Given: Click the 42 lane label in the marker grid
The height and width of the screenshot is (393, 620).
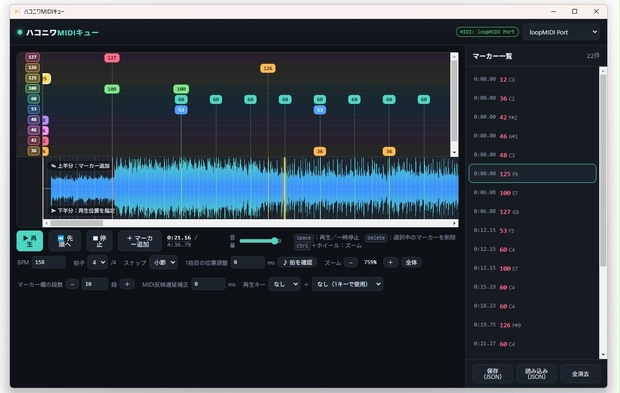Looking at the screenshot, I should pyautogui.click(x=33, y=140).
